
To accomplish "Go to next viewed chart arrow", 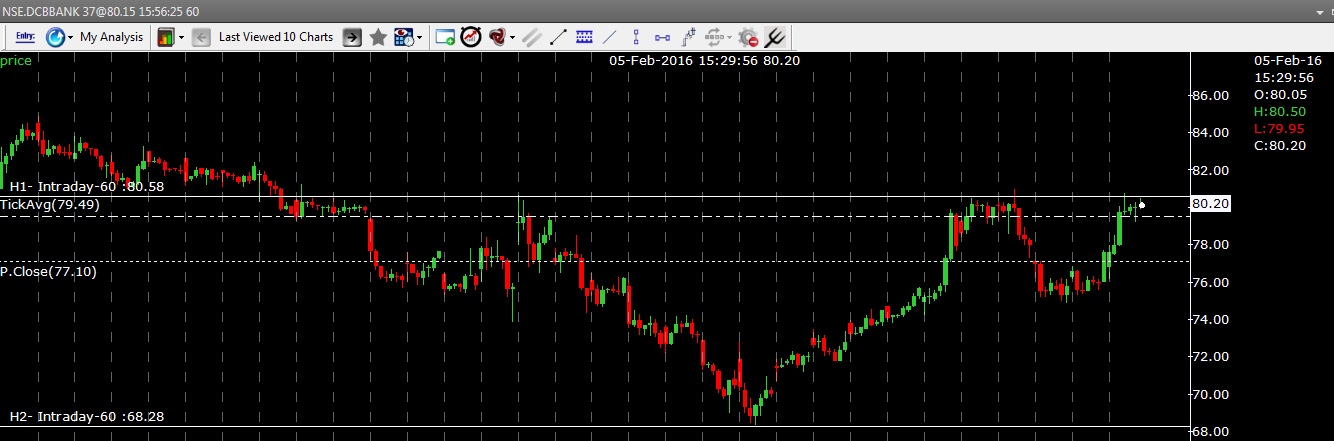I will click(352, 37).
